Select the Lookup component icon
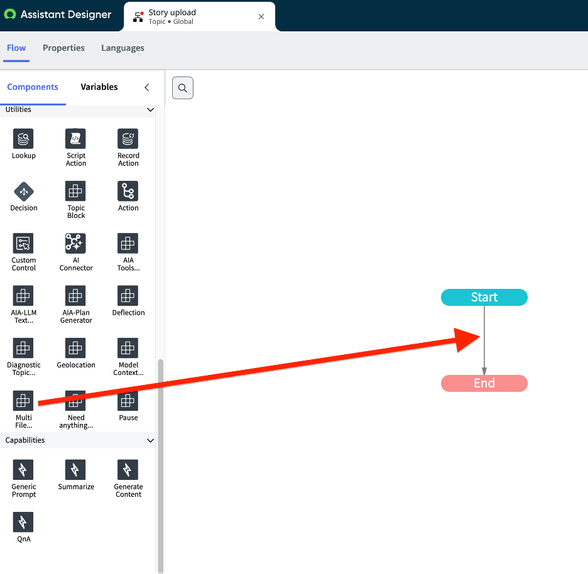This screenshot has height=574, width=588. click(23, 139)
